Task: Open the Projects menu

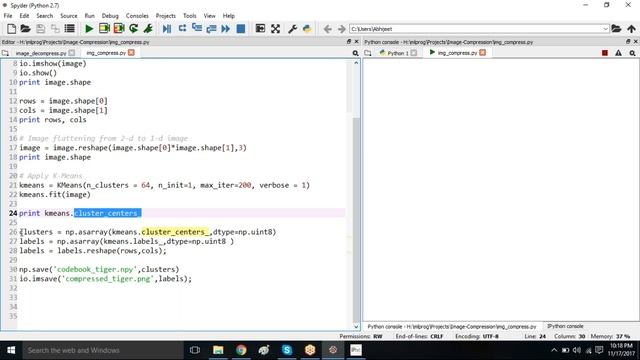Action: (165, 16)
